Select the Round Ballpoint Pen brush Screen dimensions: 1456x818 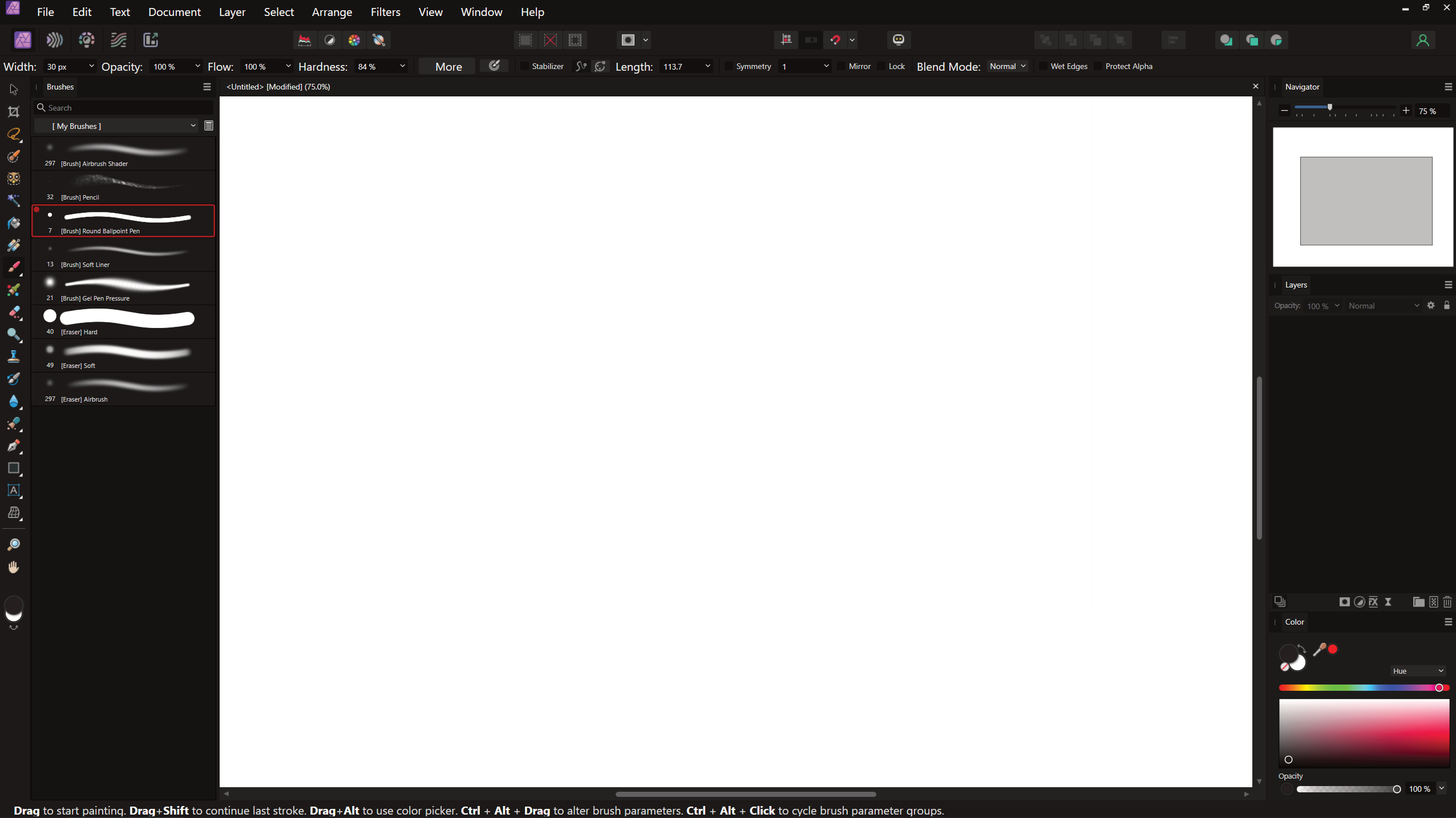tap(123, 221)
